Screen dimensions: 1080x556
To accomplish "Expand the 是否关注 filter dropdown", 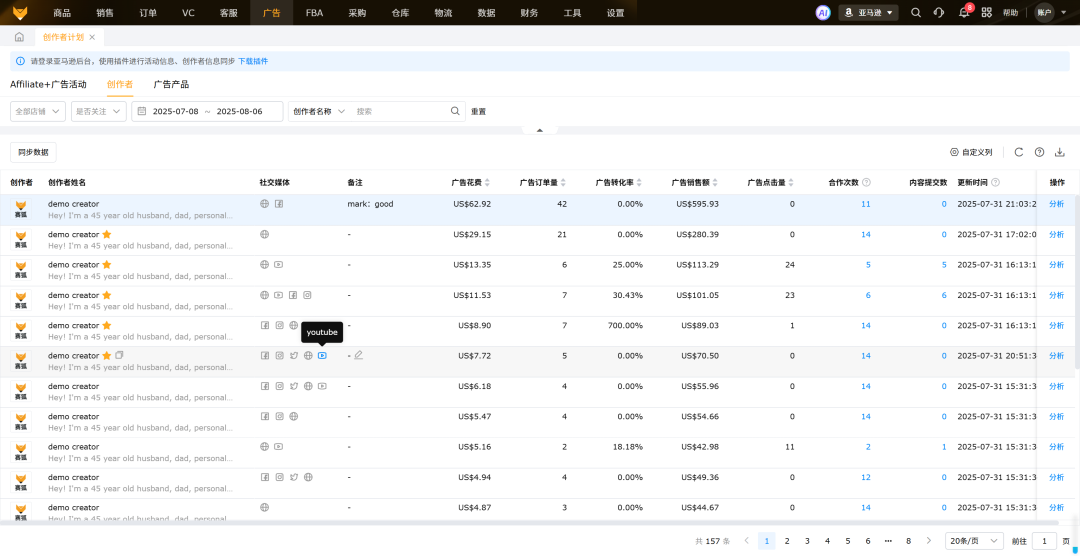I will point(99,111).
